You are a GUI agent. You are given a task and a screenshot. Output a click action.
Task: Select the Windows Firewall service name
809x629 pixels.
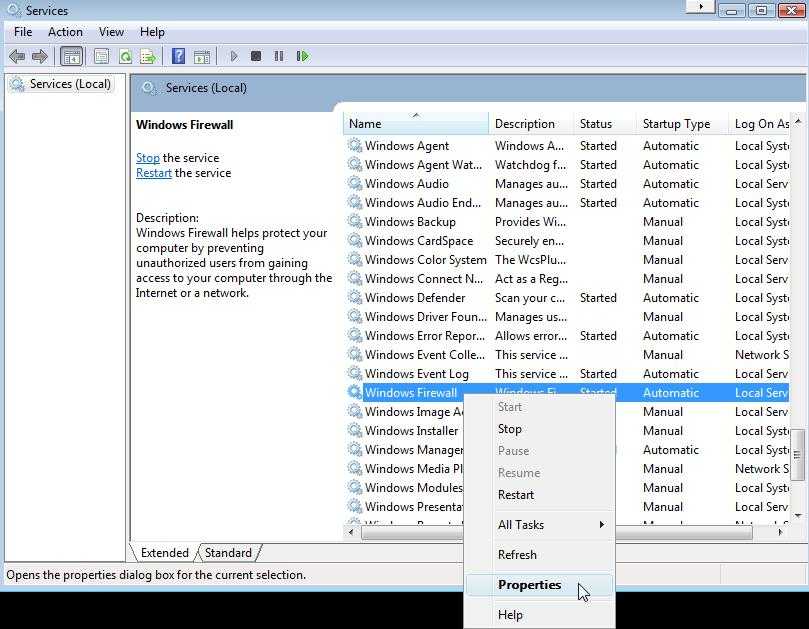pos(411,393)
